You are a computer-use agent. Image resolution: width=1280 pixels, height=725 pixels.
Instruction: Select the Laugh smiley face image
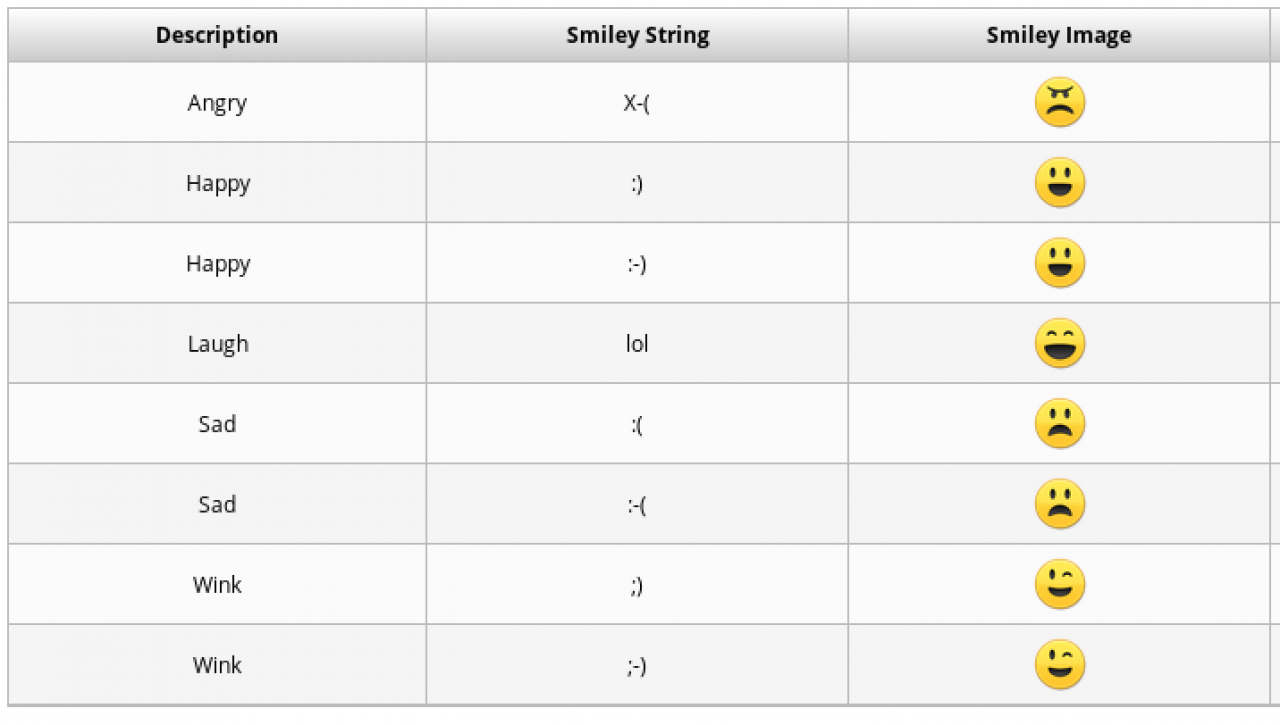pos(1059,344)
